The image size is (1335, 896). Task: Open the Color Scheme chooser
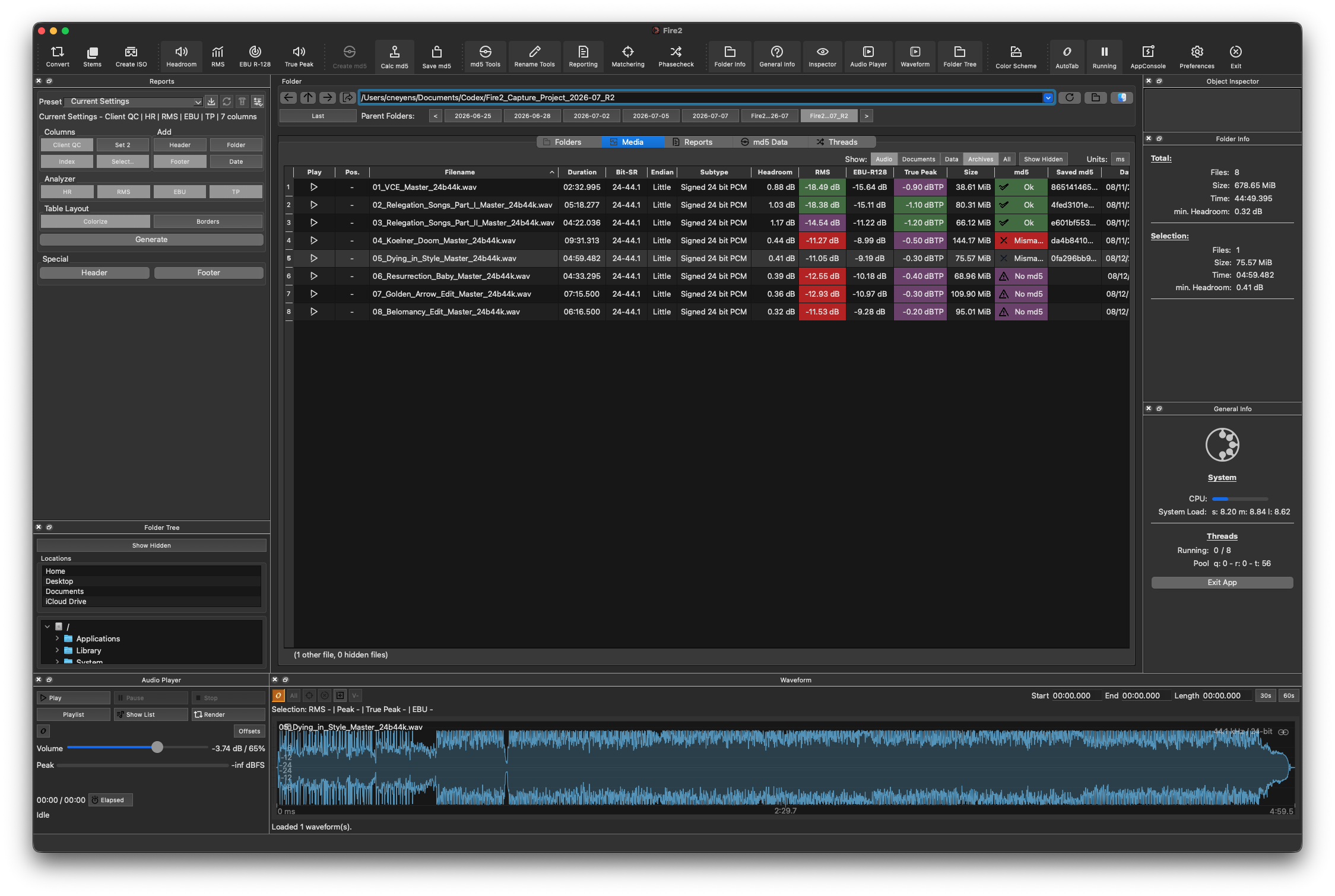pyautogui.click(x=1016, y=58)
